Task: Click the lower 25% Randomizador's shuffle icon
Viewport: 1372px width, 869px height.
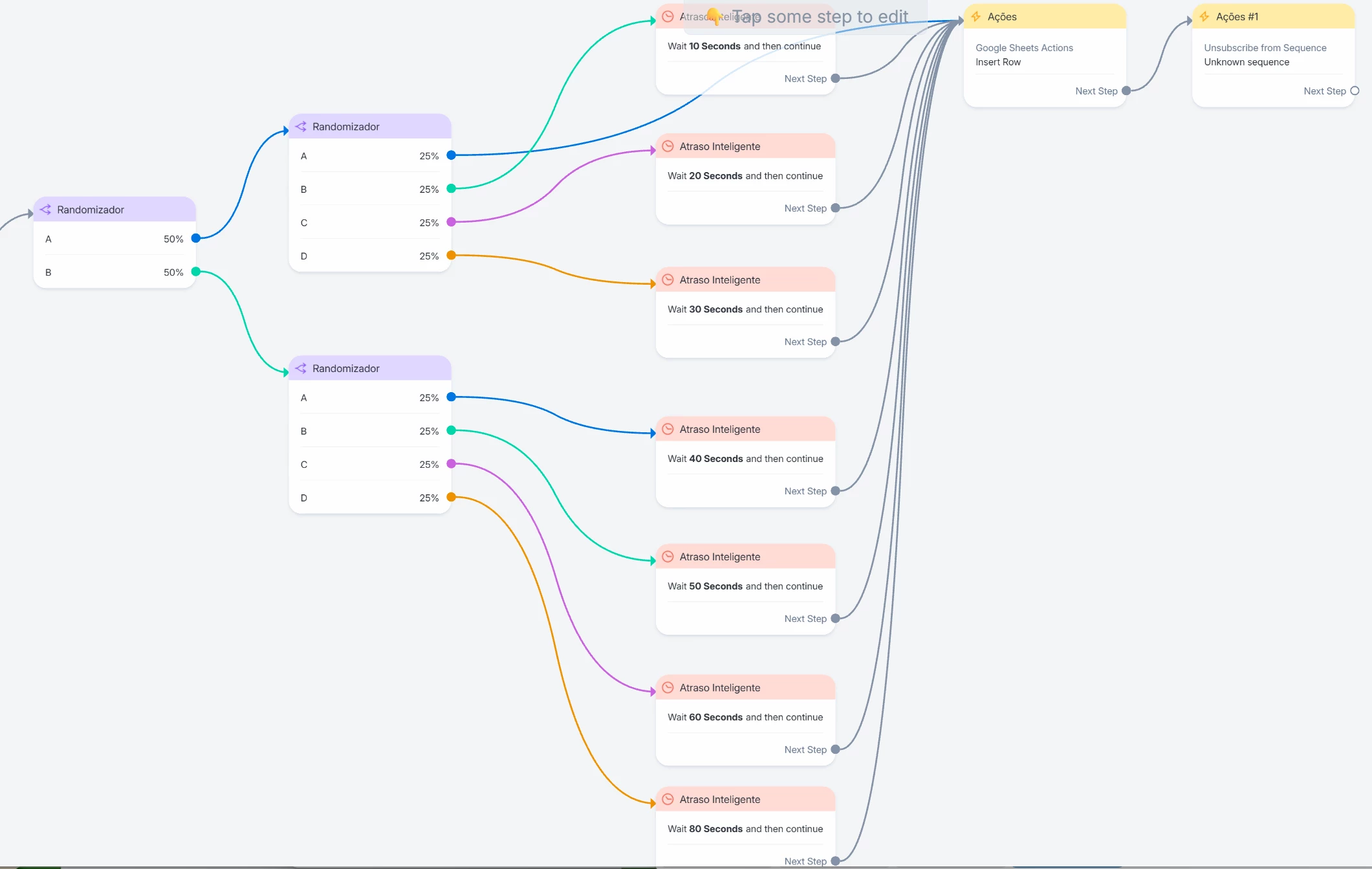Action: pos(301,369)
